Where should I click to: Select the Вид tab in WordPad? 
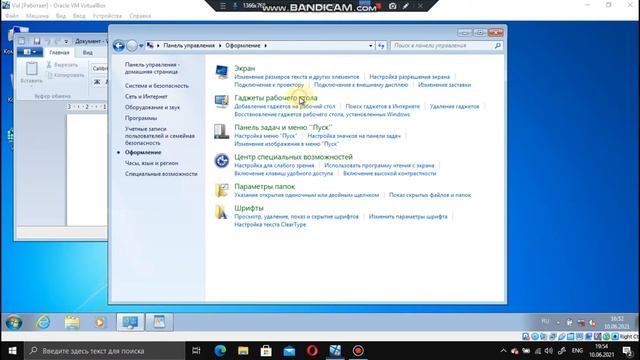(x=88, y=53)
